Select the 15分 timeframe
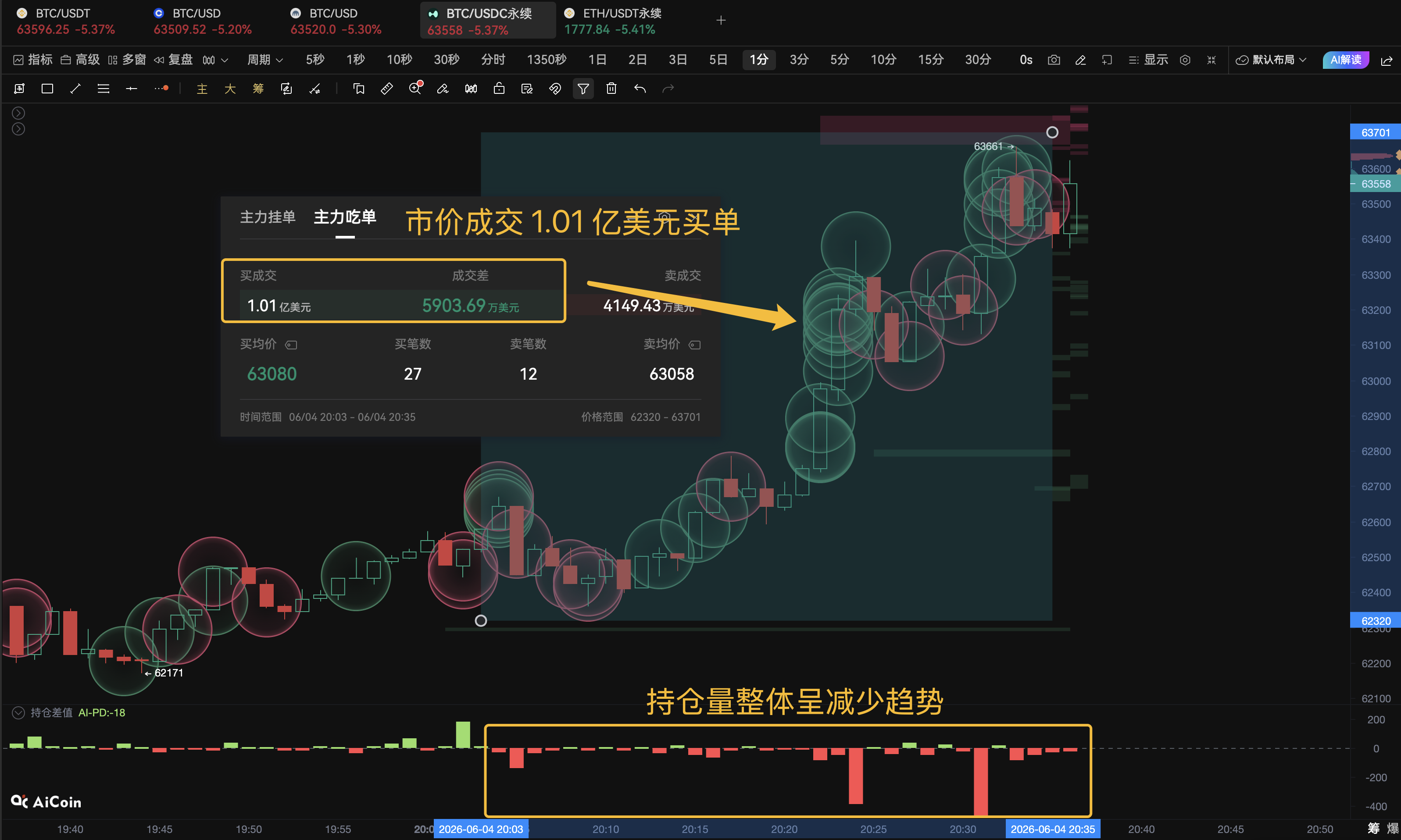The height and width of the screenshot is (840, 1401). pos(930,60)
